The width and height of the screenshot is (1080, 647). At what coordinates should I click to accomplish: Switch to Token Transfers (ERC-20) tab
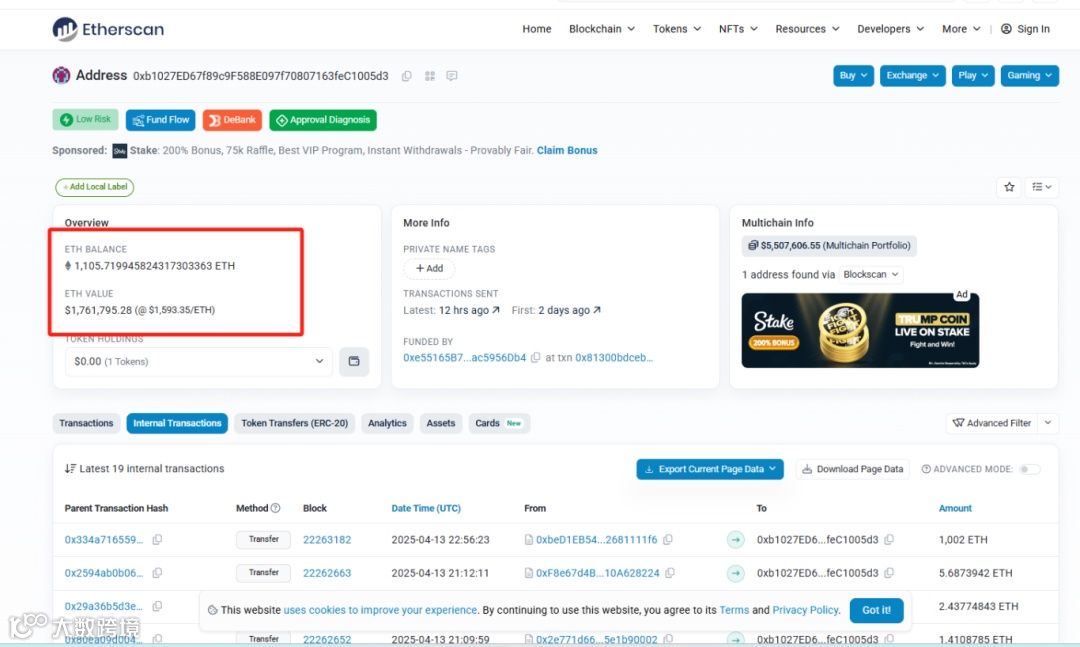point(295,423)
